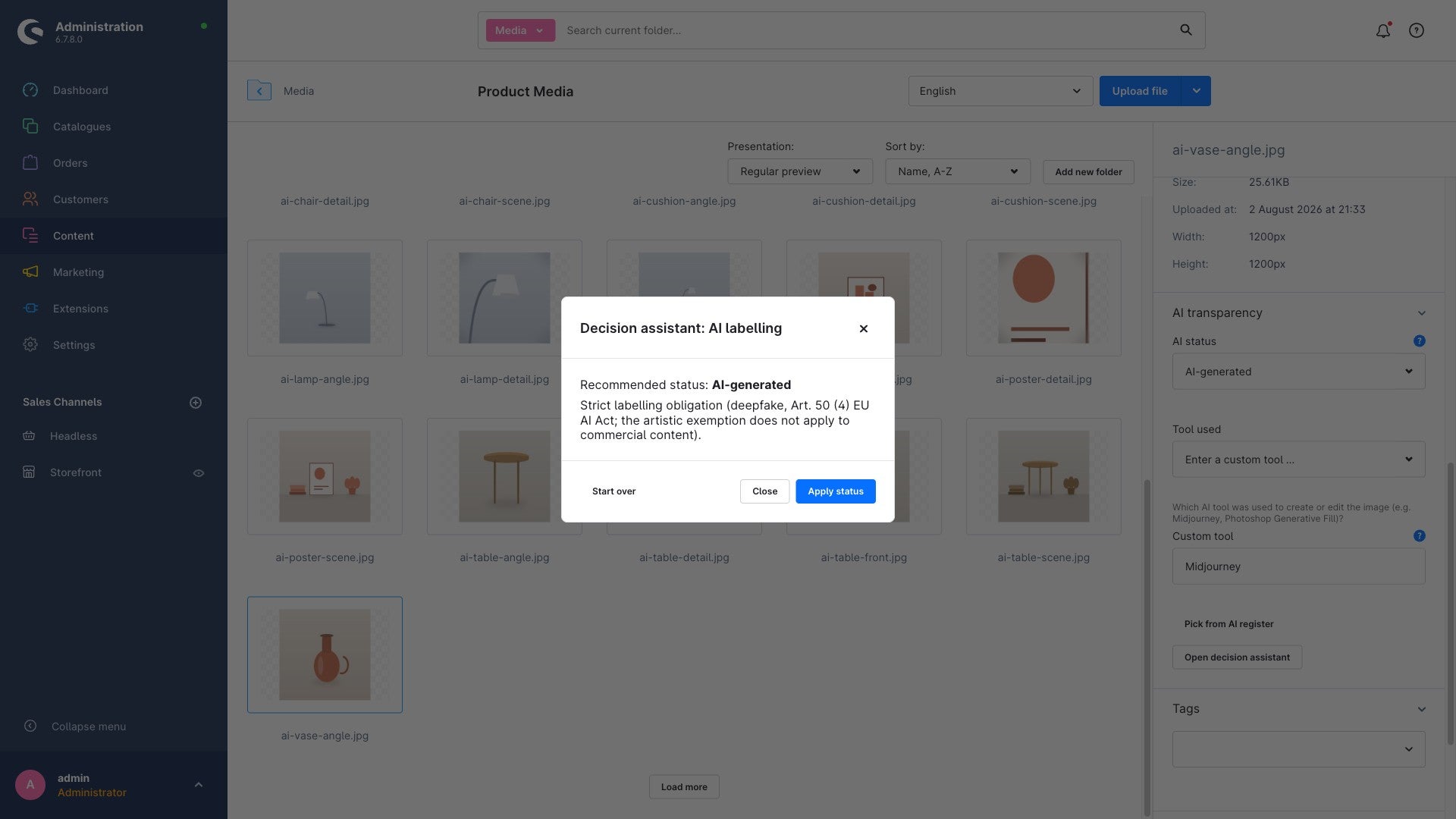
Task: Collapse the Tags section
Action: pos(1422,709)
